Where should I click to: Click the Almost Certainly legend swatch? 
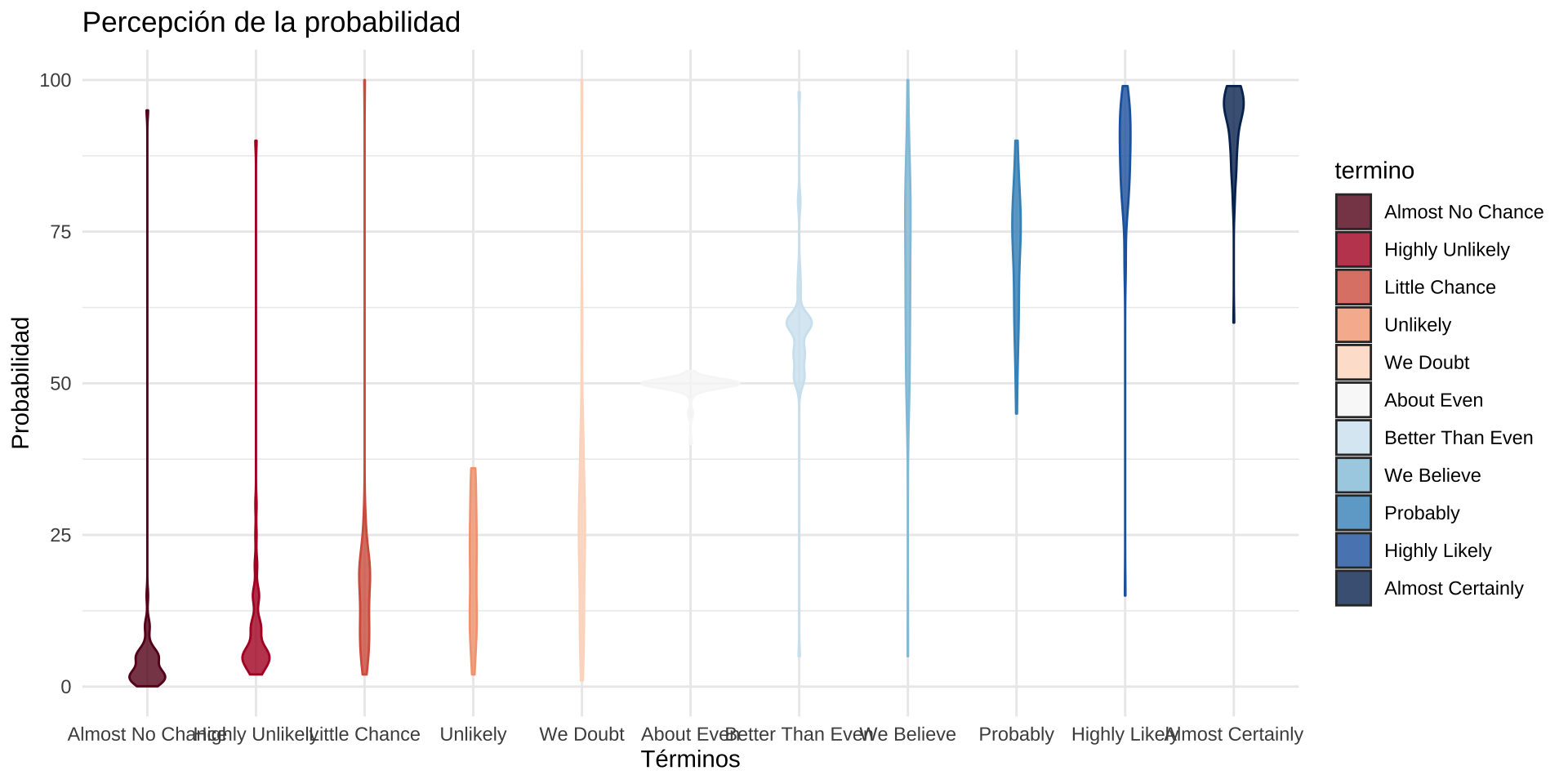pyautogui.click(x=1353, y=588)
